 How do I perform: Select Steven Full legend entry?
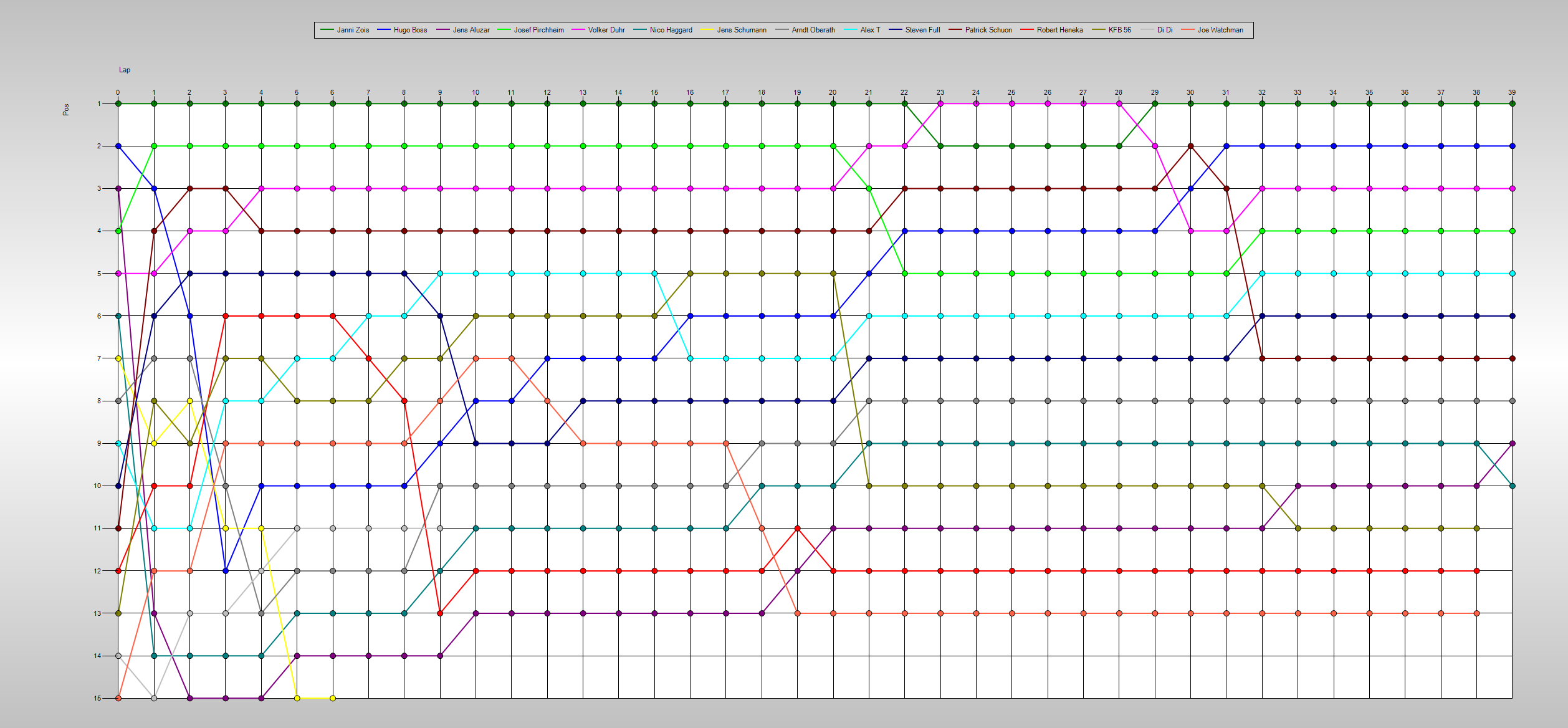922,30
